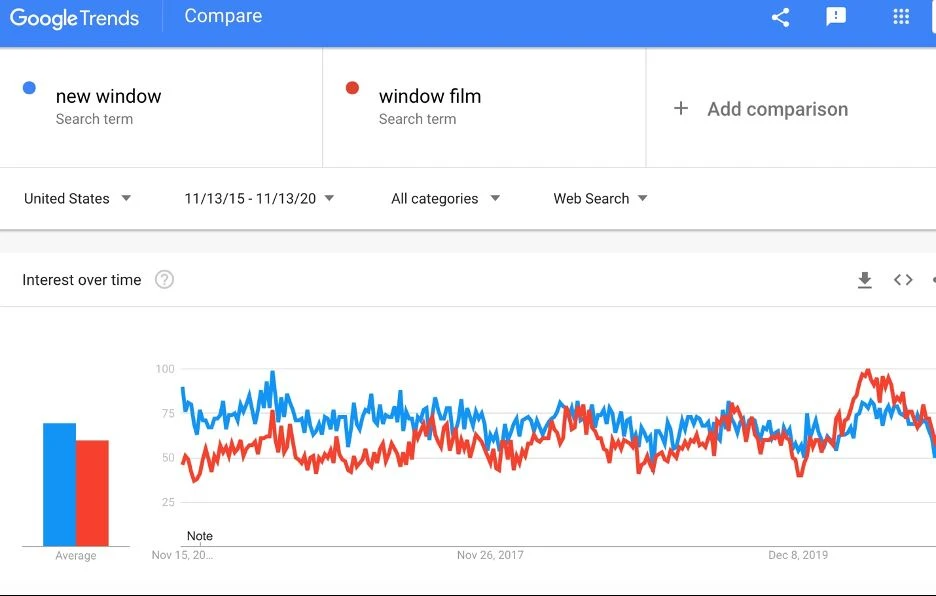Open the Web Search type dropdown
The image size is (936, 596).
coord(600,198)
